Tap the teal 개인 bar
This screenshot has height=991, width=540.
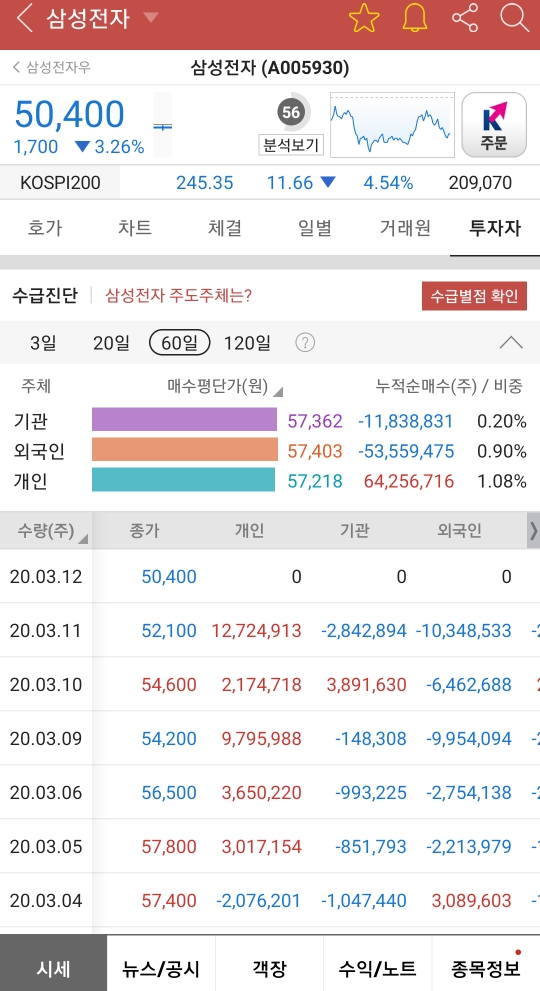click(x=183, y=480)
